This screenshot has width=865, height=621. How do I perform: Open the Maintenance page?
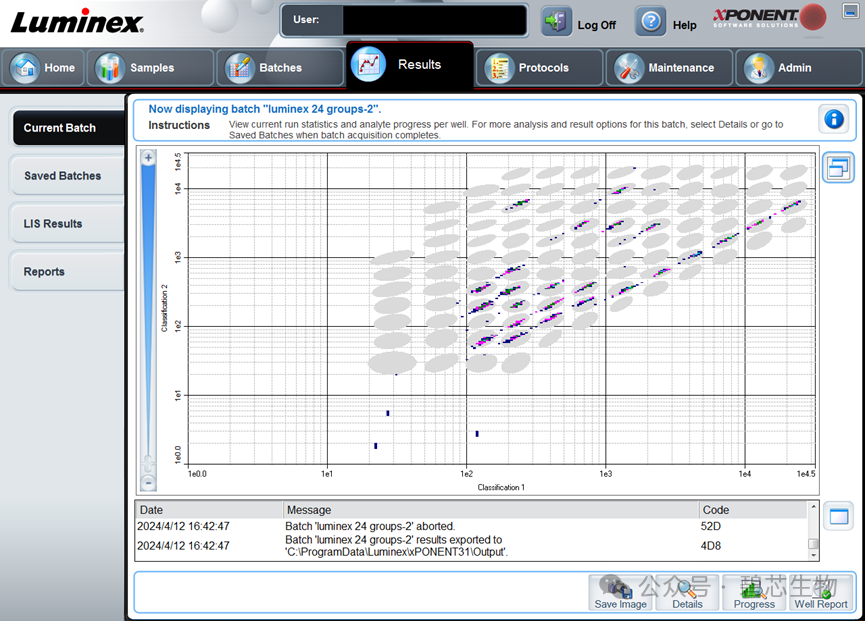(669, 68)
